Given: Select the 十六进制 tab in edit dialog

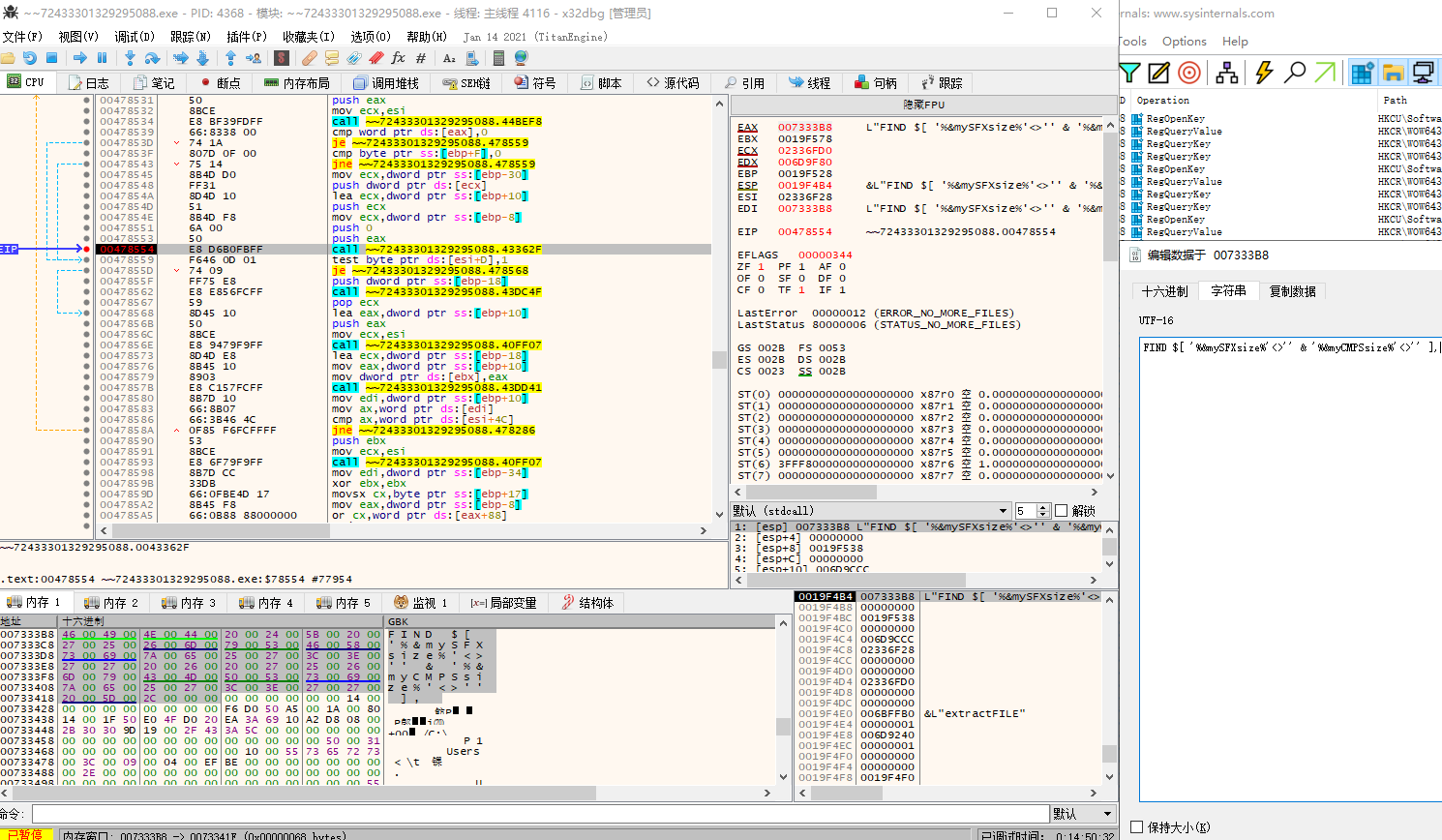Looking at the screenshot, I should click(x=1164, y=291).
